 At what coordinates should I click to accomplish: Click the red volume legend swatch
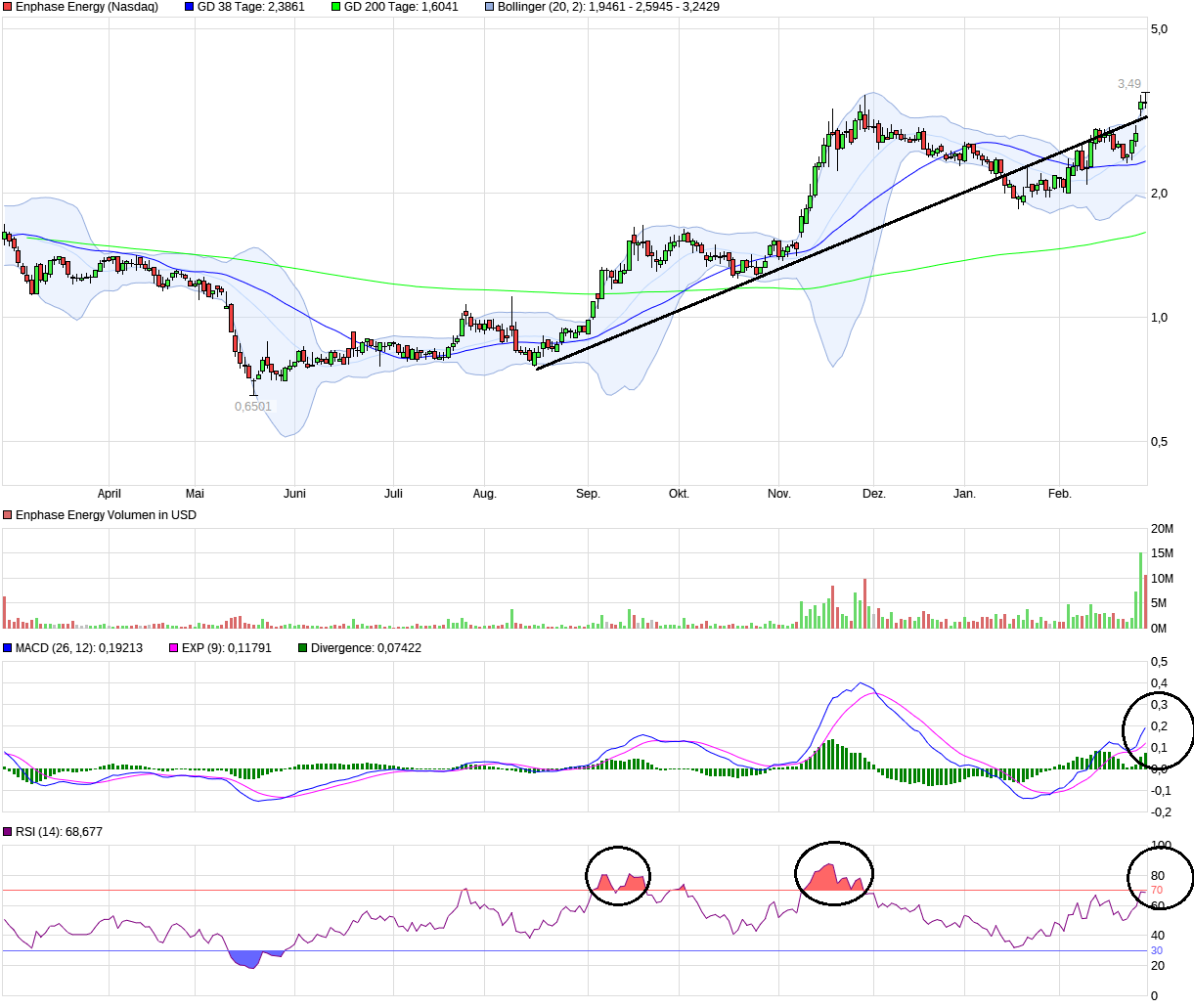(x=8, y=515)
